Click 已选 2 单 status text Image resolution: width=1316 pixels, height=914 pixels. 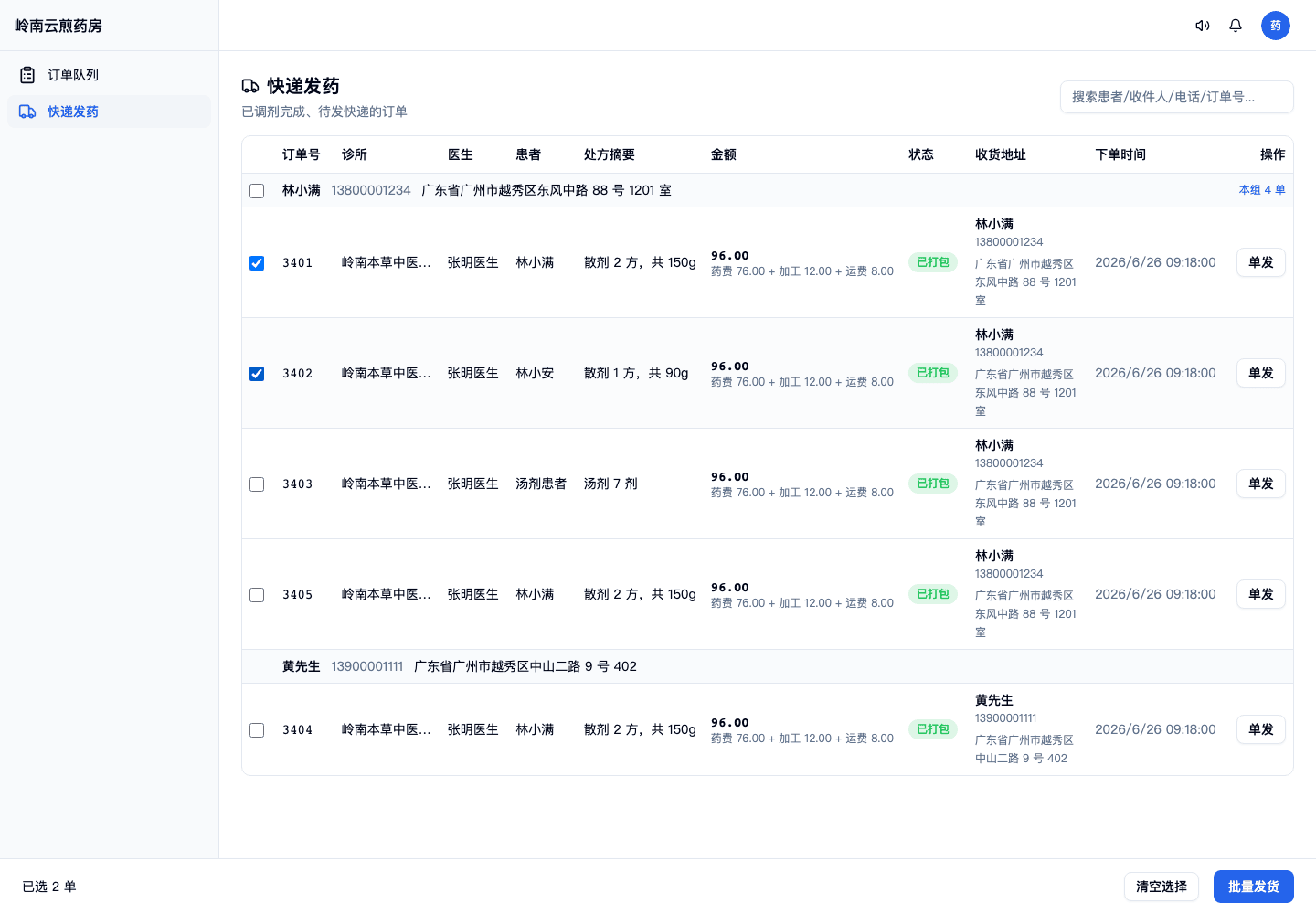click(x=49, y=887)
